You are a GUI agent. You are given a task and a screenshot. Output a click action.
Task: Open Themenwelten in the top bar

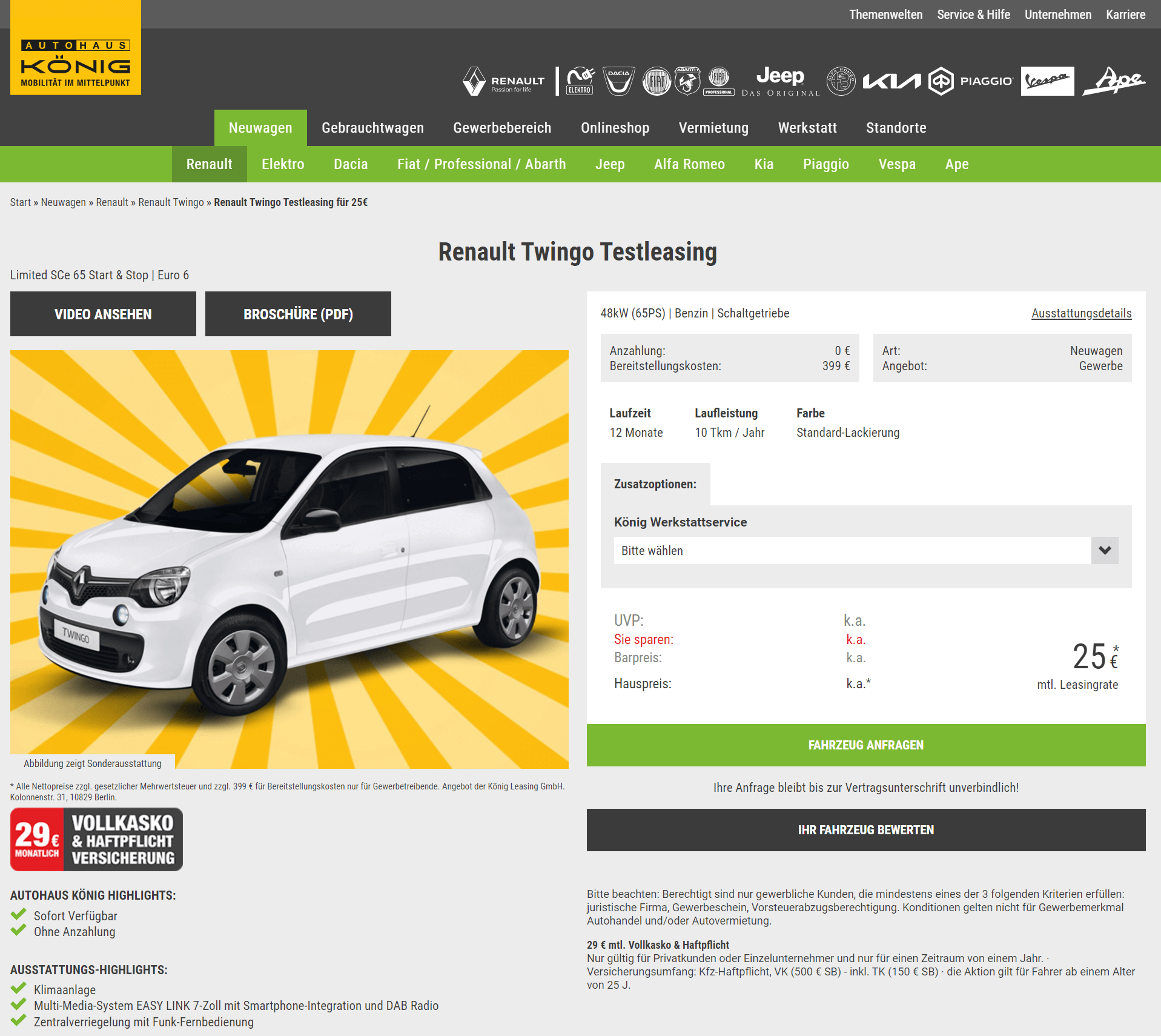(x=885, y=15)
